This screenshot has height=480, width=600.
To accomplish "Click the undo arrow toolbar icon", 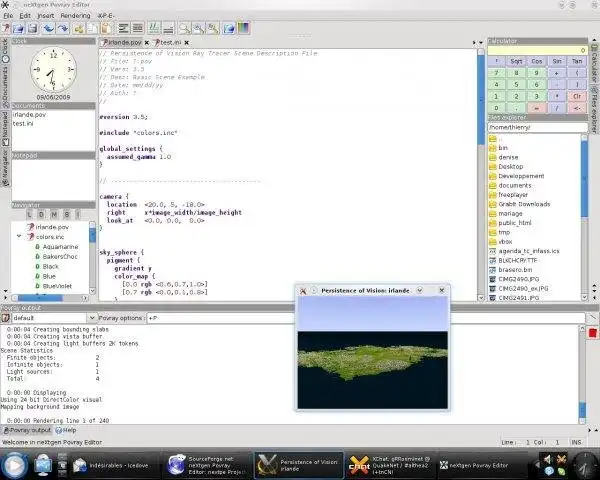I will pyautogui.click(x=47, y=28).
